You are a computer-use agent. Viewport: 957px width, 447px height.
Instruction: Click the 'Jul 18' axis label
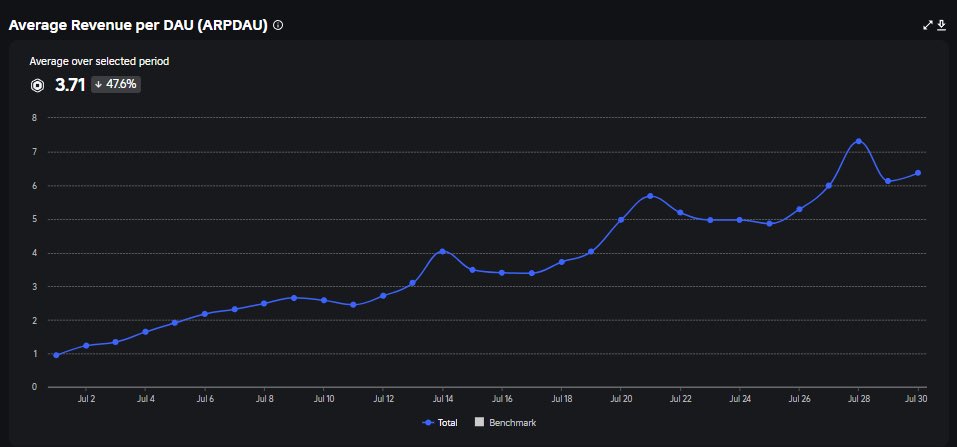tap(562, 399)
